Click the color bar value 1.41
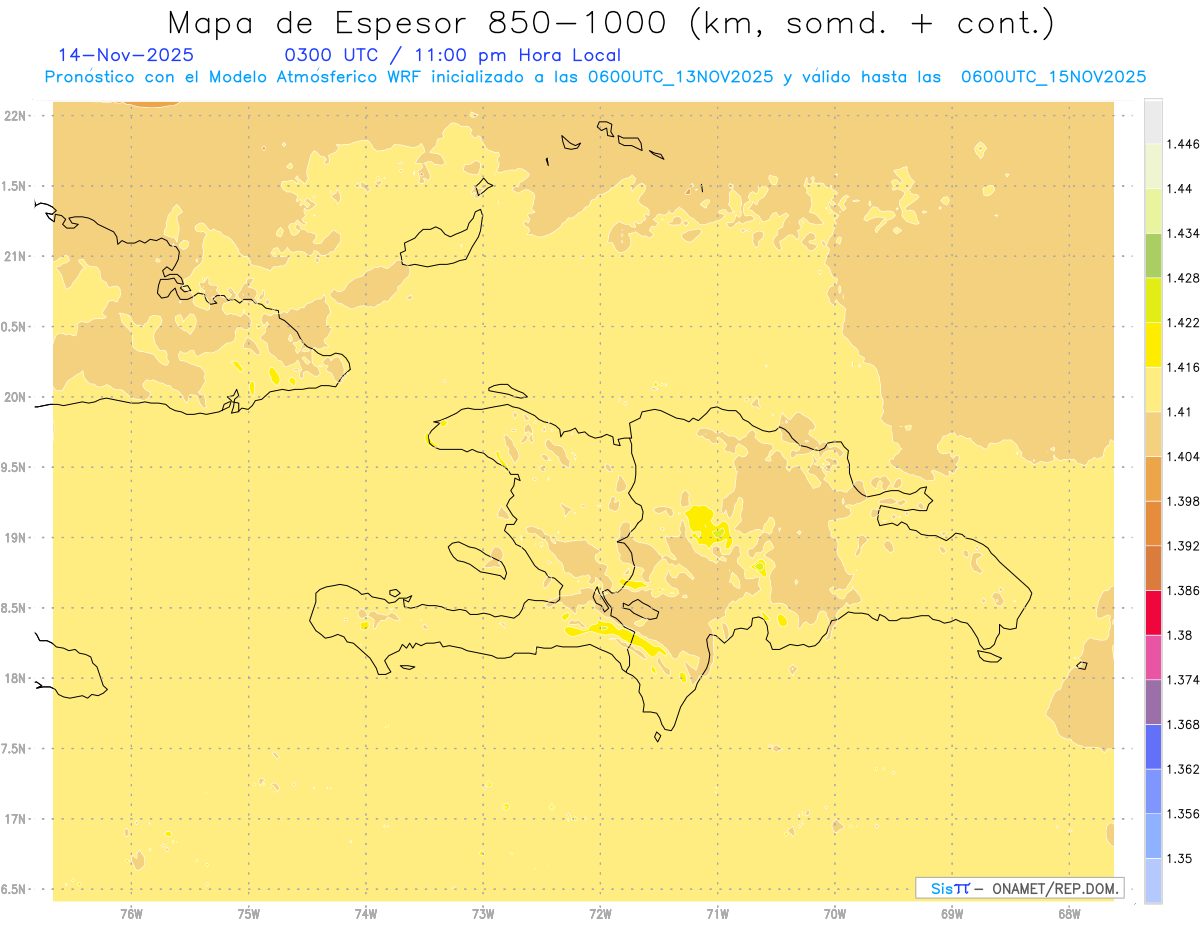 click(1179, 412)
